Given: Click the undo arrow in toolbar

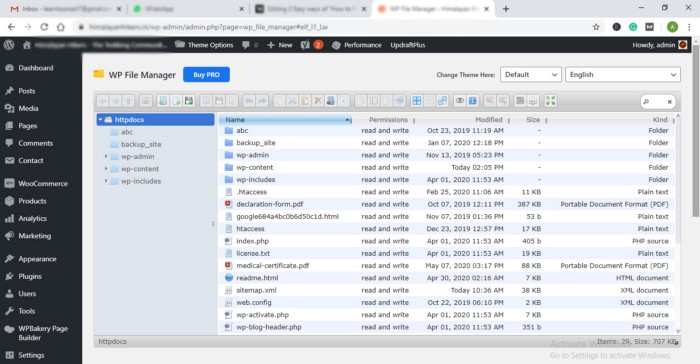Looking at the screenshot, I should (249, 101).
